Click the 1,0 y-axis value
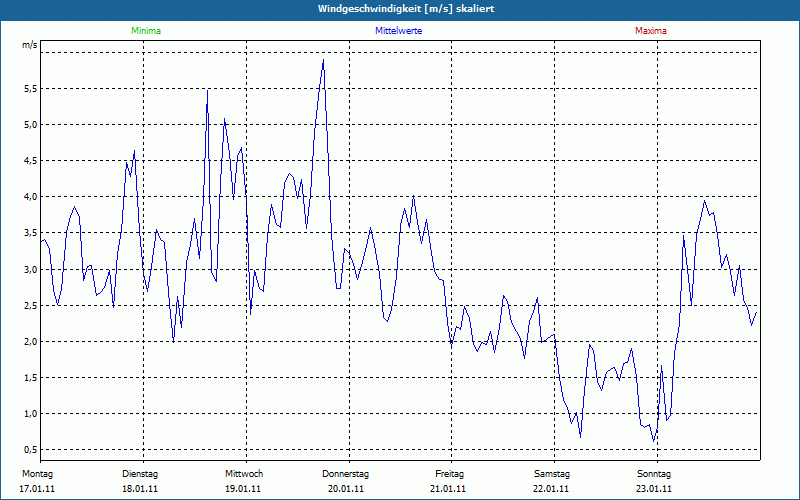Image resolution: width=800 pixels, height=500 pixels. coord(31,414)
